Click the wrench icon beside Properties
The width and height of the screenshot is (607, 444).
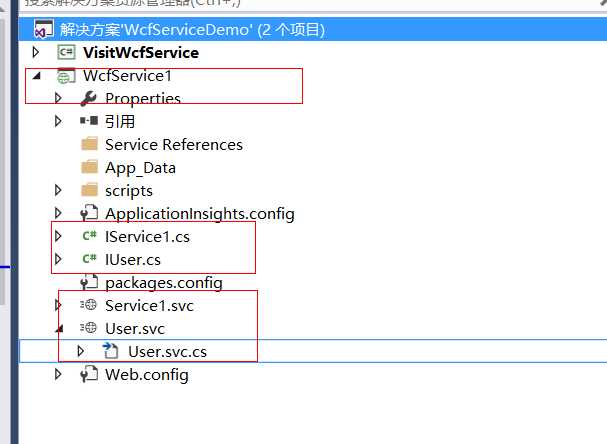89,98
